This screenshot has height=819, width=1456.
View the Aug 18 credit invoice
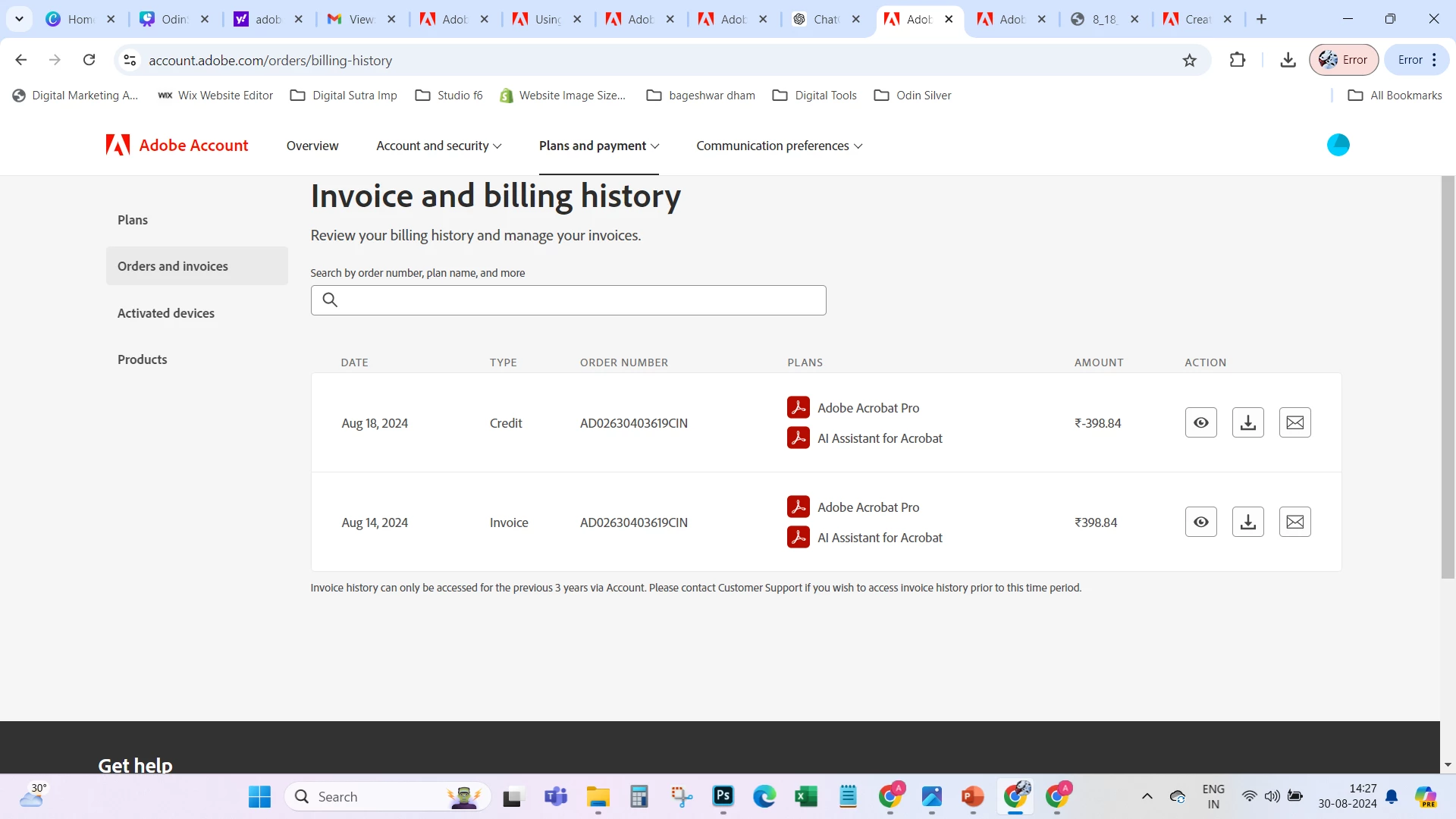pyautogui.click(x=1200, y=422)
